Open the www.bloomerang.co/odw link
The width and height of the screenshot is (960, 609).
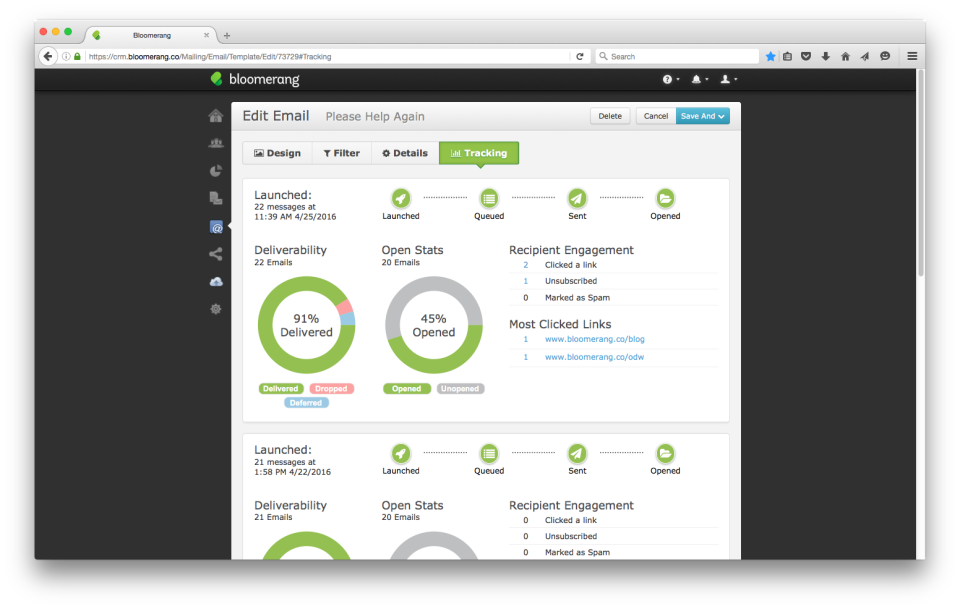[594, 357]
